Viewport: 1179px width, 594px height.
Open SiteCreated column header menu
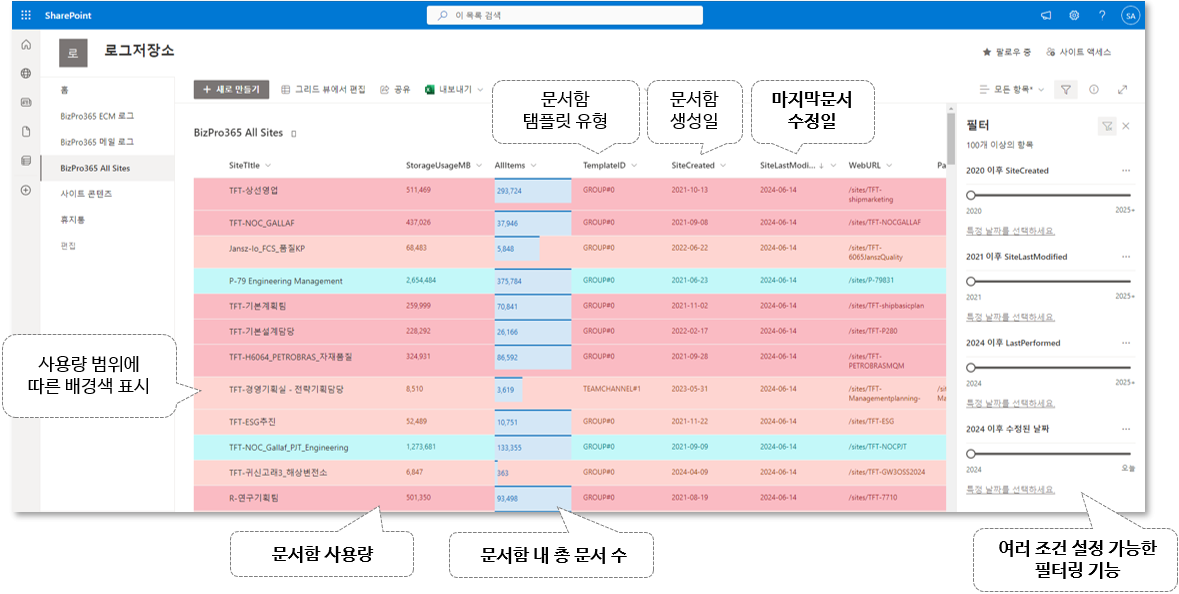[x=699, y=165]
